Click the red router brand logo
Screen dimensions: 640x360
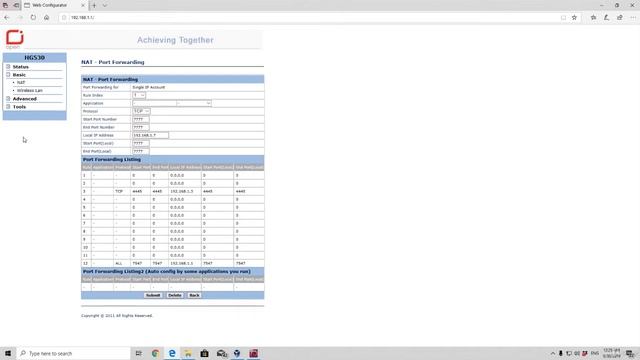tap(15, 38)
